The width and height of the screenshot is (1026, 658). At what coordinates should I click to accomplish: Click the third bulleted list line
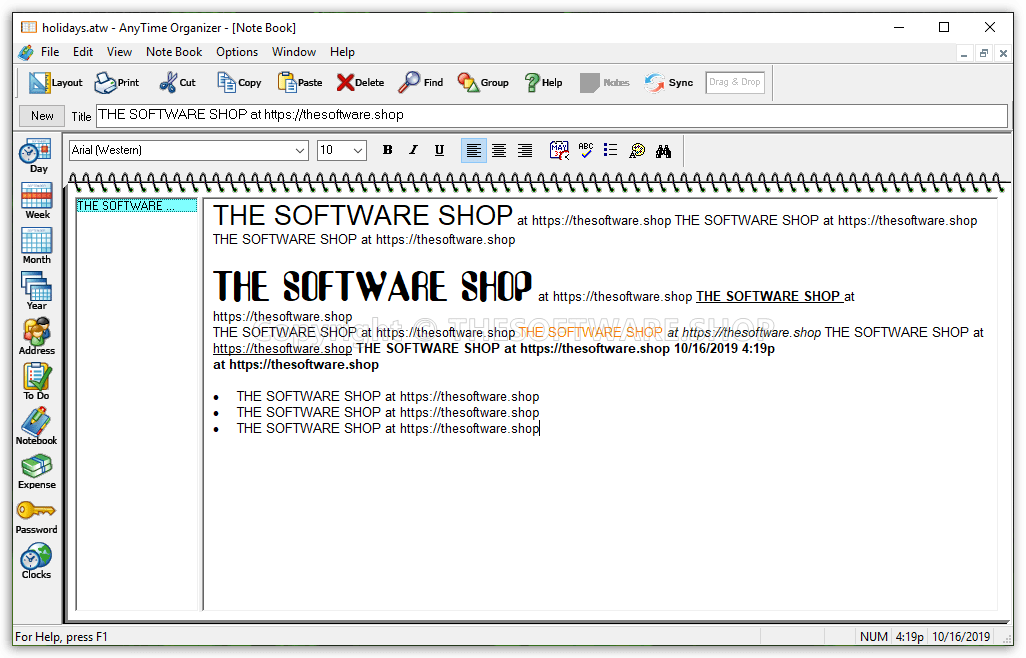387,428
